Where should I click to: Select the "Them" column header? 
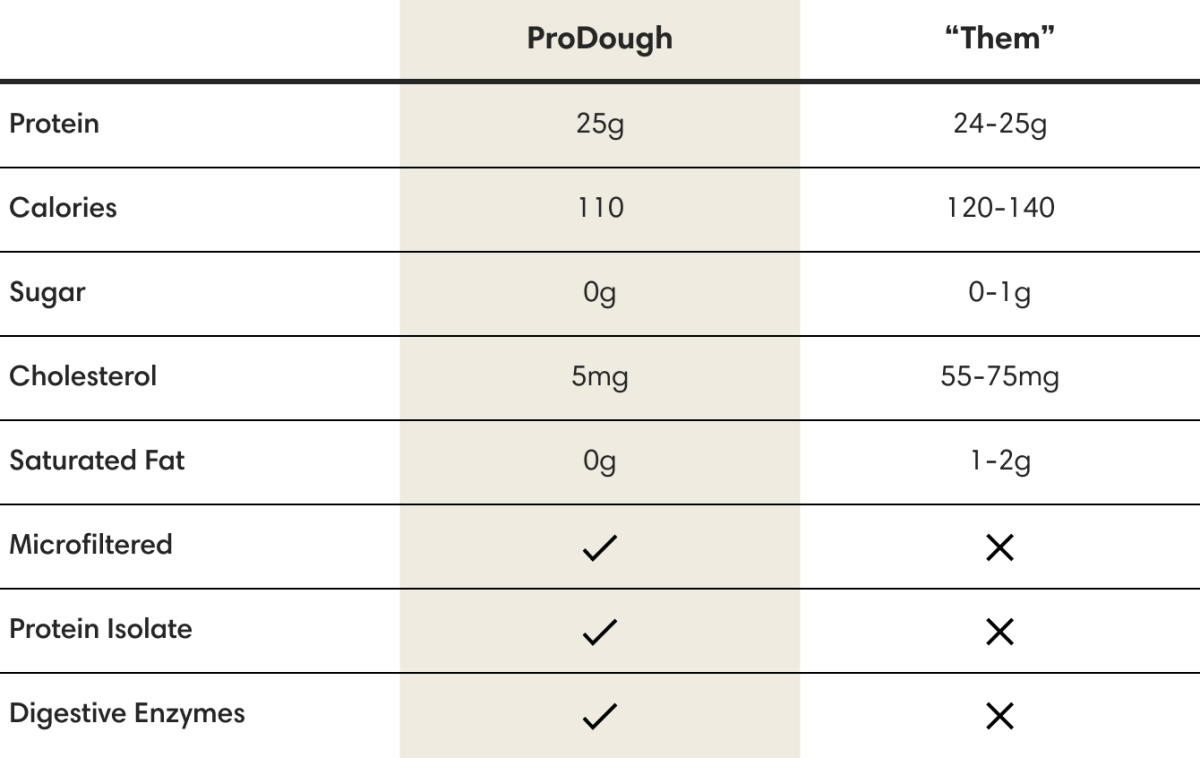click(x=1000, y=39)
